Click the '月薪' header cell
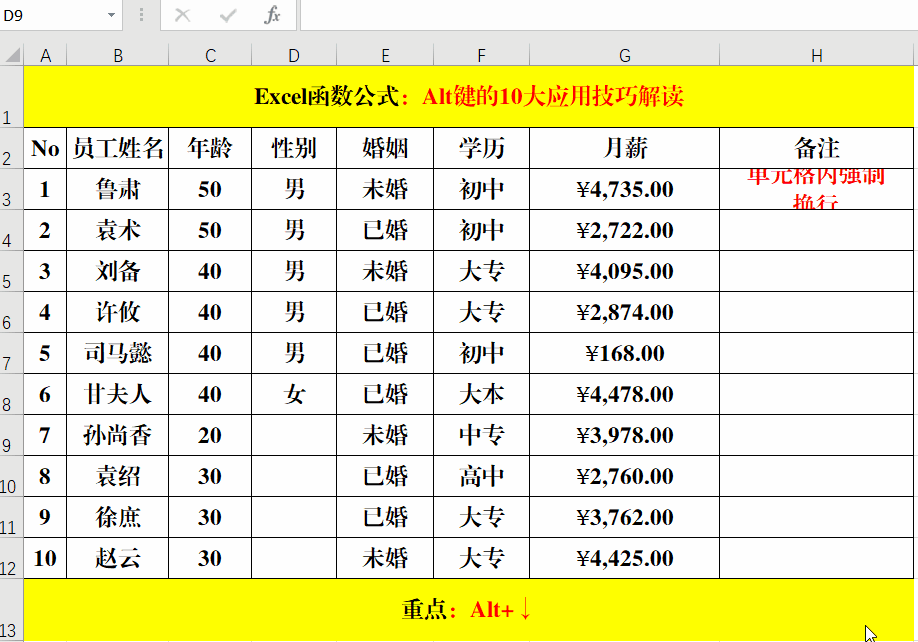 coord(625,148)
